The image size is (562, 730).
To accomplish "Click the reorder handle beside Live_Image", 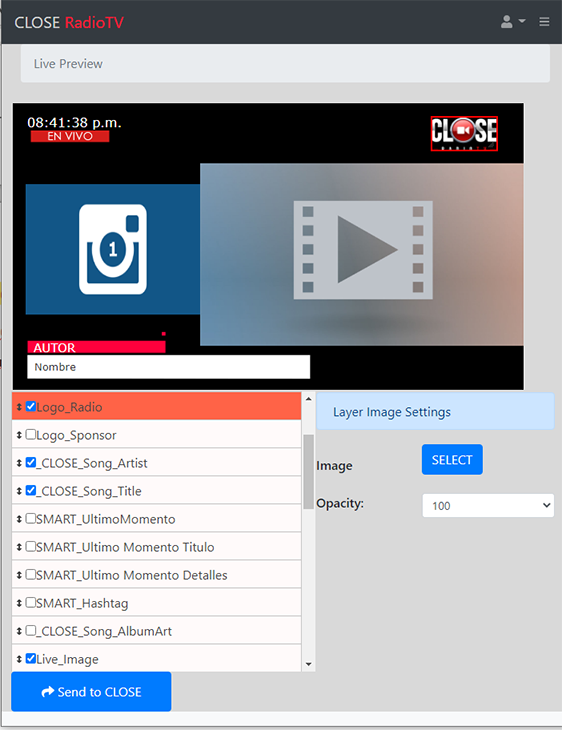I will (19, 659).
